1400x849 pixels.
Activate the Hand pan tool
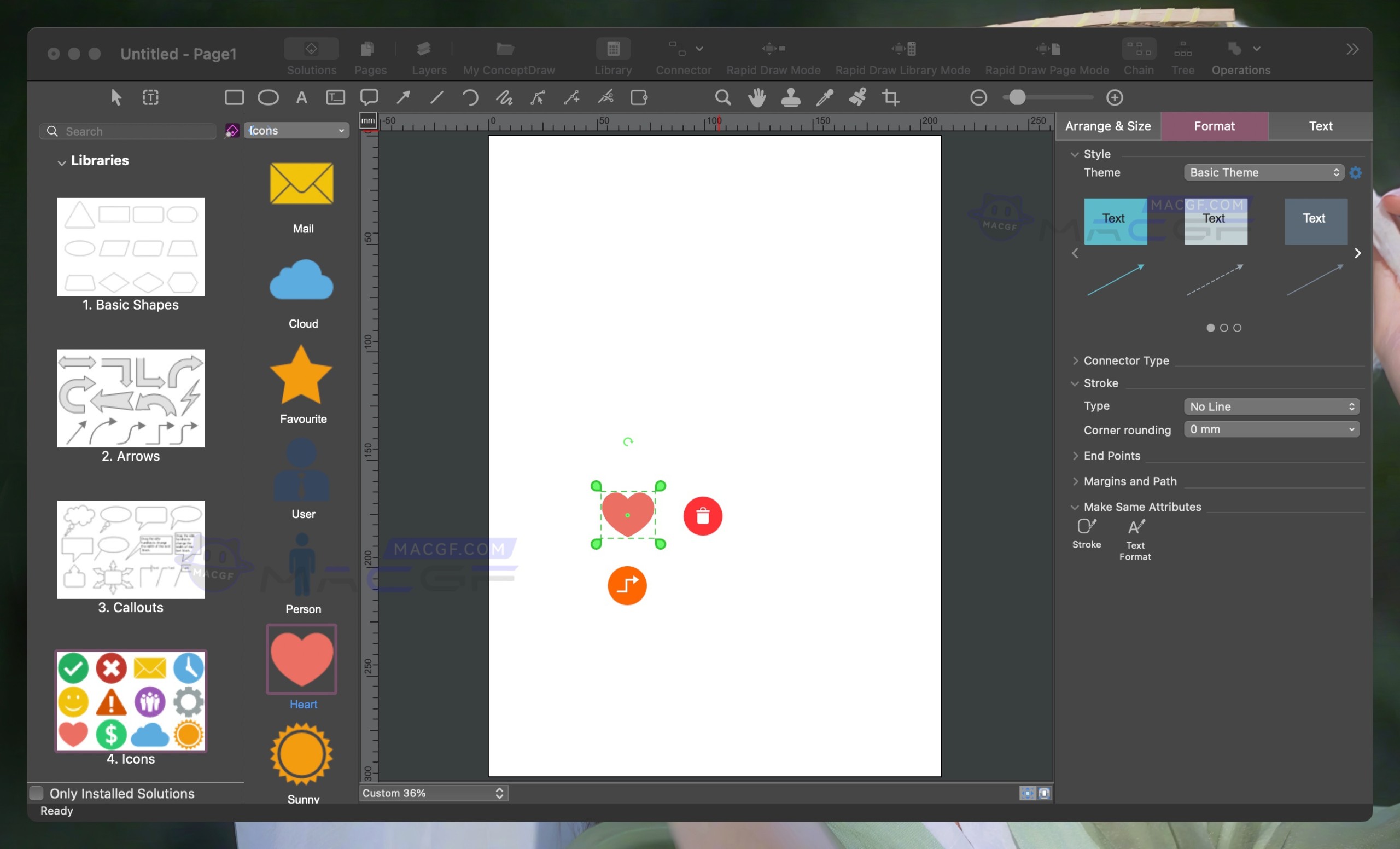pos(757,97)
